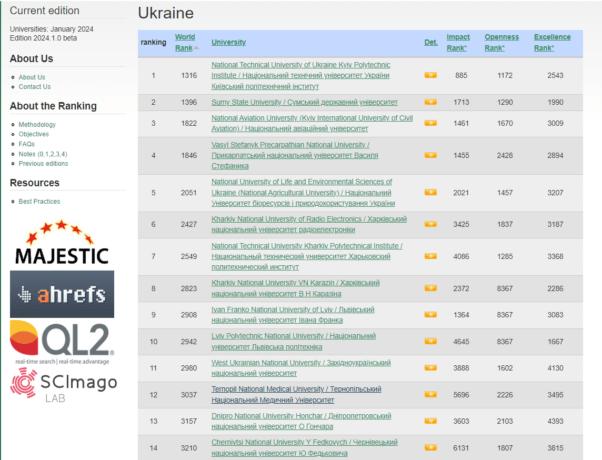The height and width of the screenshot is (460, 602).
Task: Open details icon for Ternopil National Medical University
Action: click(x=430, y=394)
